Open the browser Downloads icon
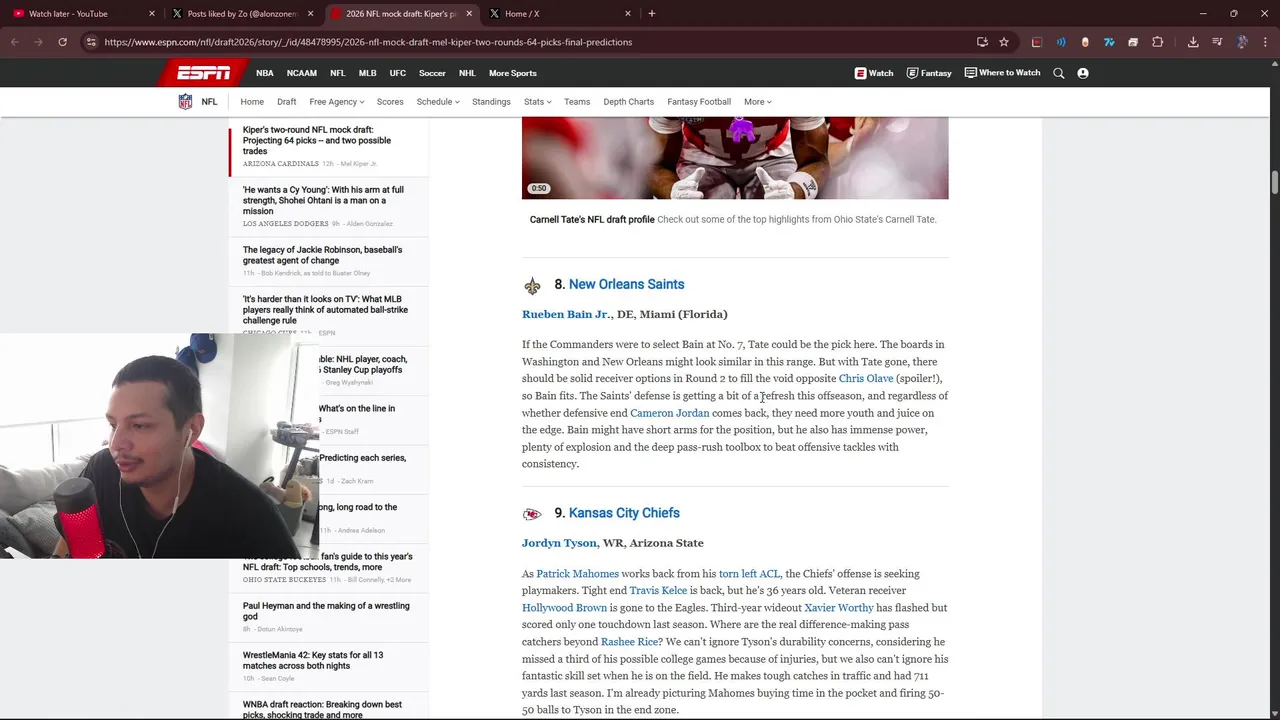This screenshot has height=720, width=1280. [x=1193, y=42]
